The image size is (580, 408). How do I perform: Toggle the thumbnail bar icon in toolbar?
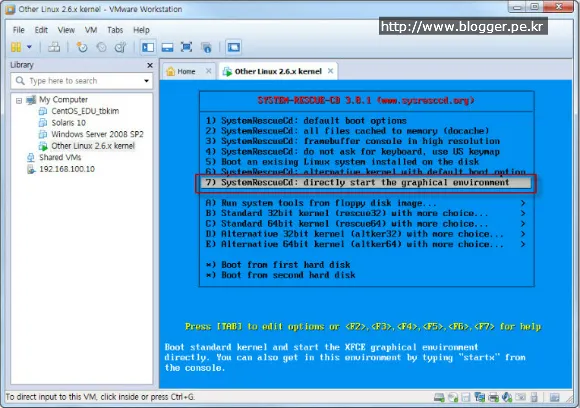point(167,47)
